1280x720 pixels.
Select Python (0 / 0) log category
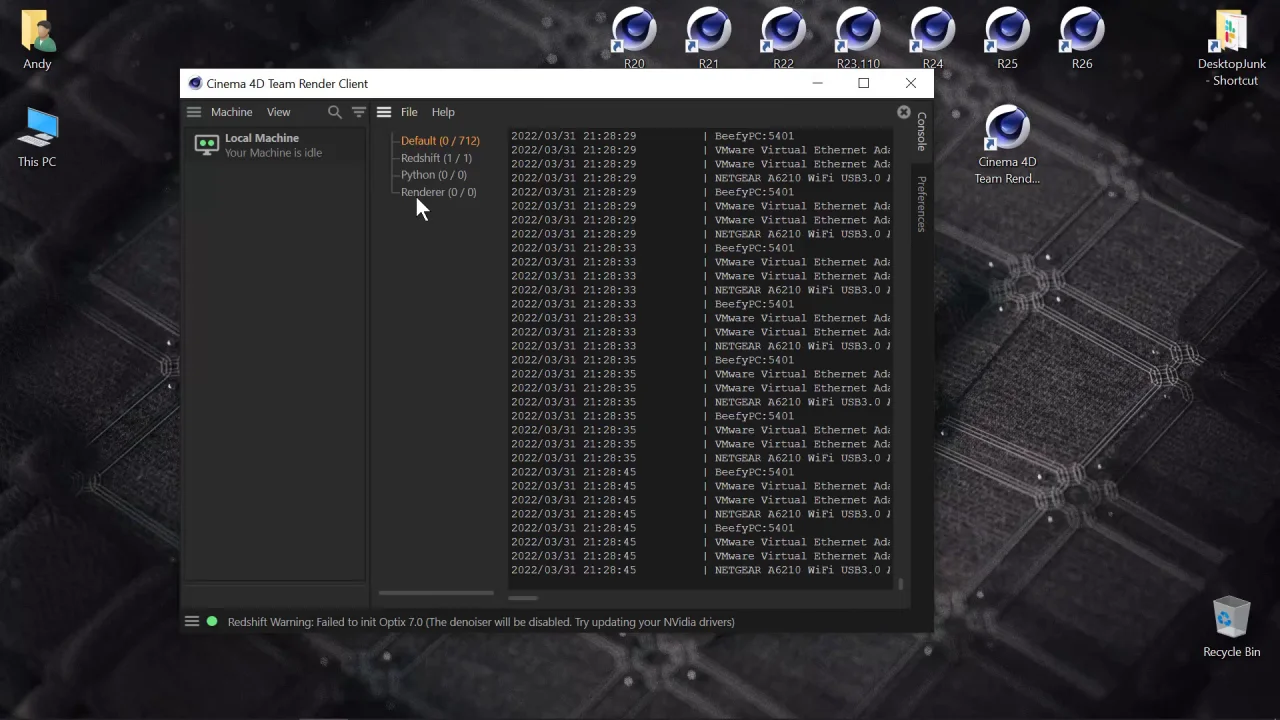pyautogui.click(x=433, y=175)
